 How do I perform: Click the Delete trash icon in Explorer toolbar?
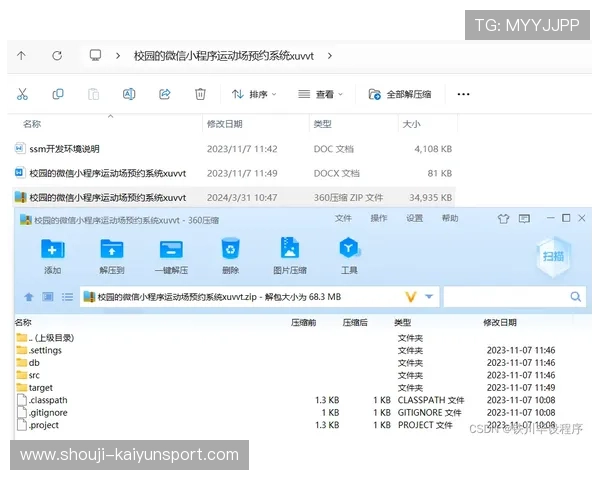(200, 94)
